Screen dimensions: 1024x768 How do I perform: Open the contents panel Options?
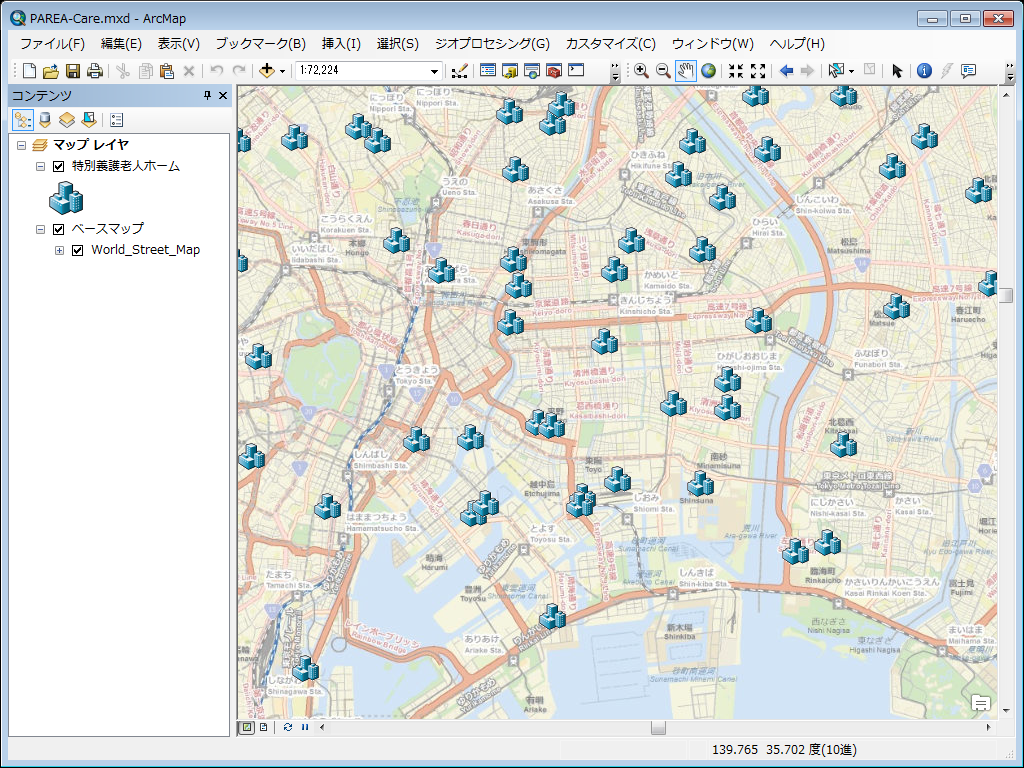116,120
